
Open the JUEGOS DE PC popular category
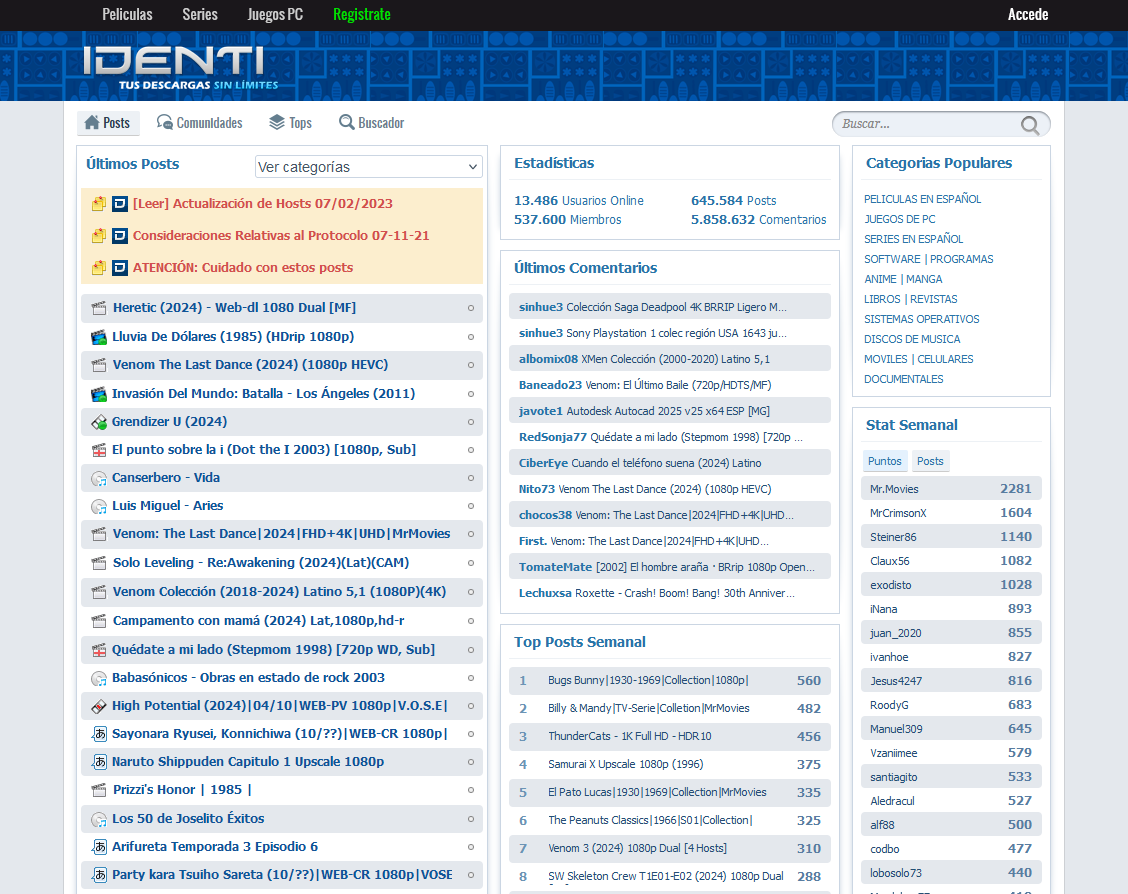point(899,219)
